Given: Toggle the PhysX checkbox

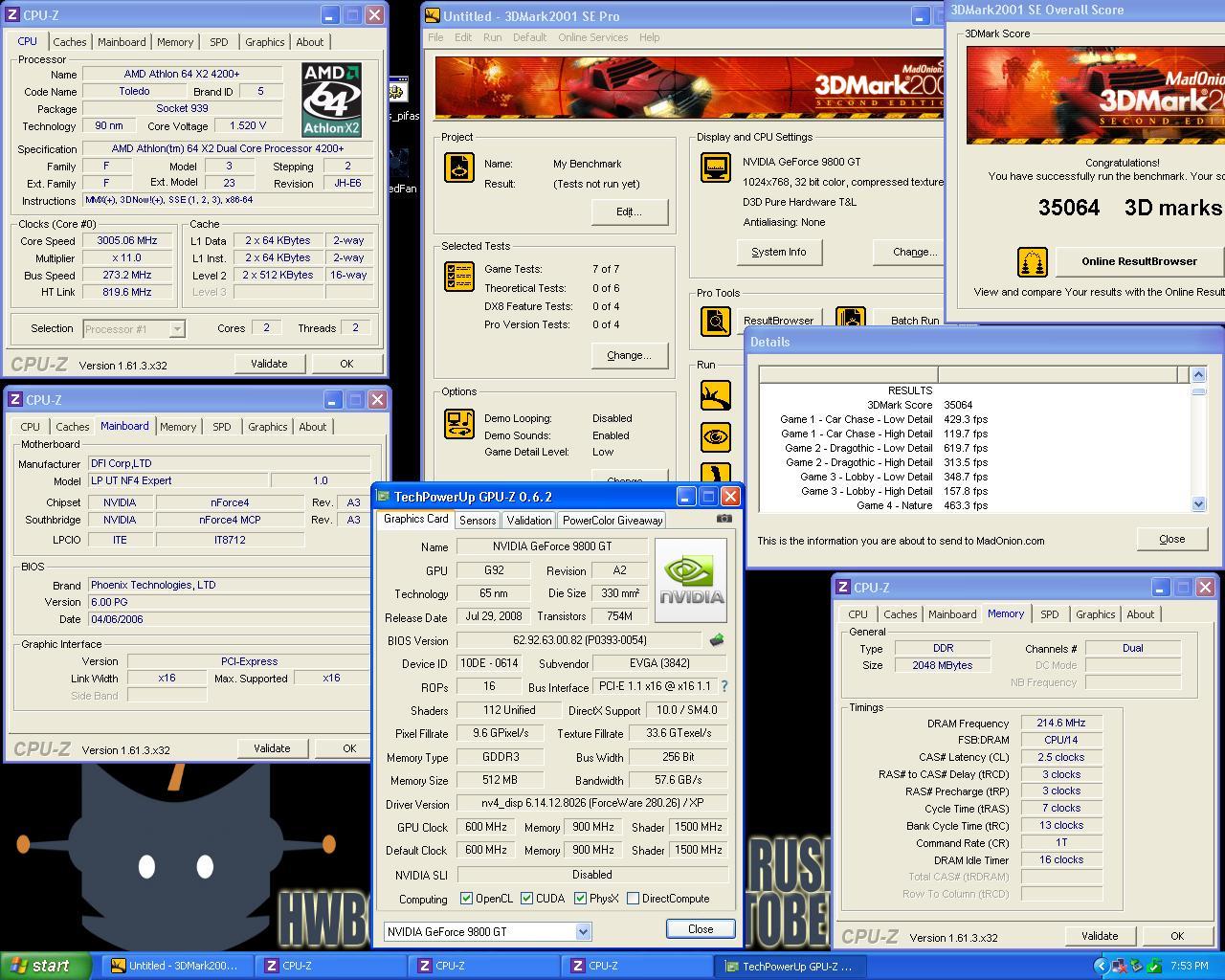Looking at the screenshot, I should tap(580, 899).
